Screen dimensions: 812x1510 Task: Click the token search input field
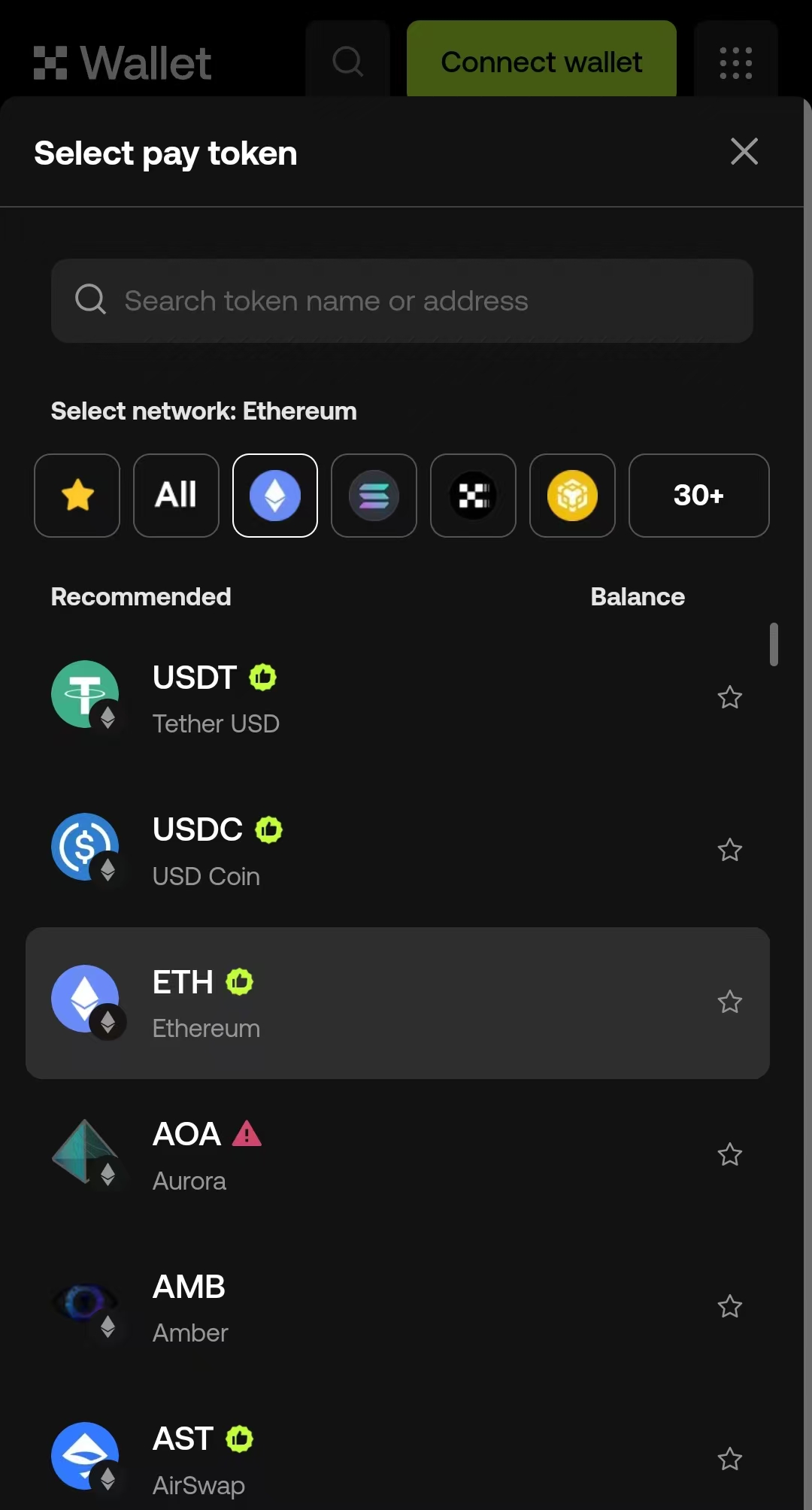[x=402, y=301]
